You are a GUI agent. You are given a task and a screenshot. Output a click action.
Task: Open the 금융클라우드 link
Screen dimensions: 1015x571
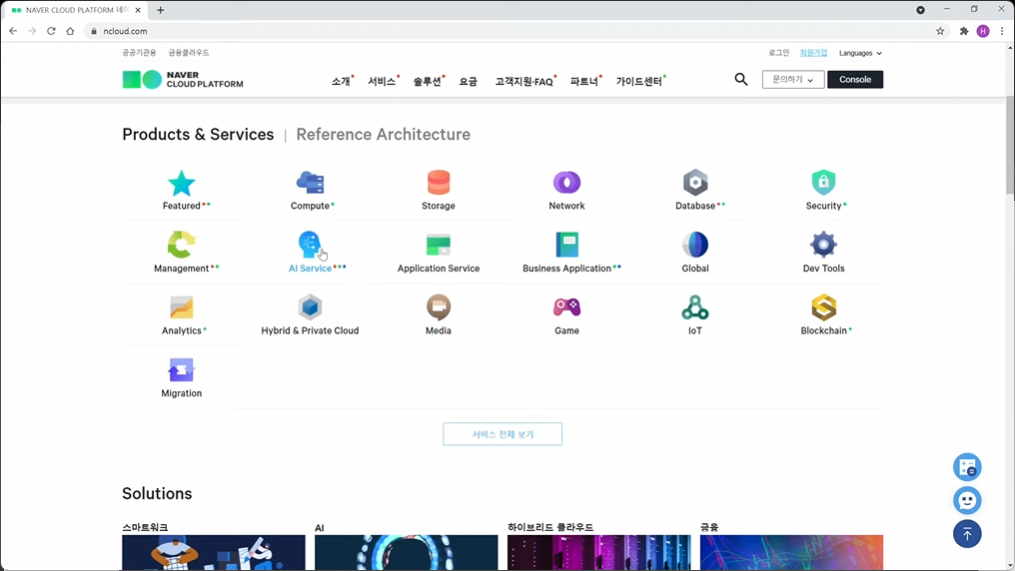(x=188, y=53)
